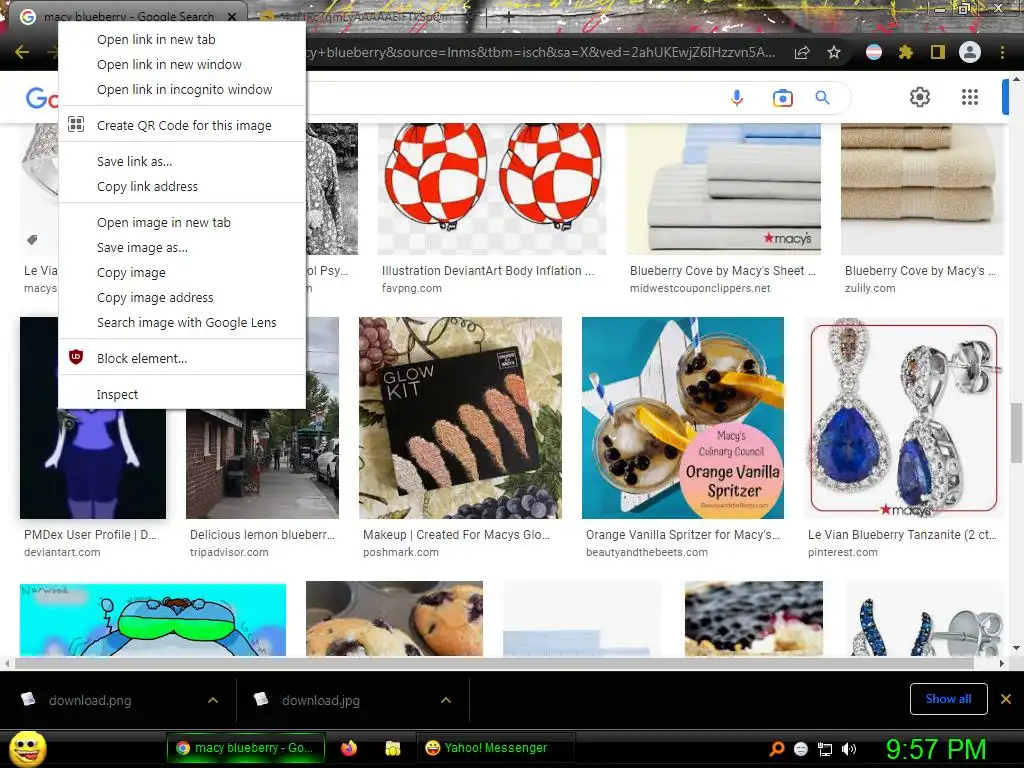Open the Extensions puzzle icon
1024x768 pixels.
(906, 52)
